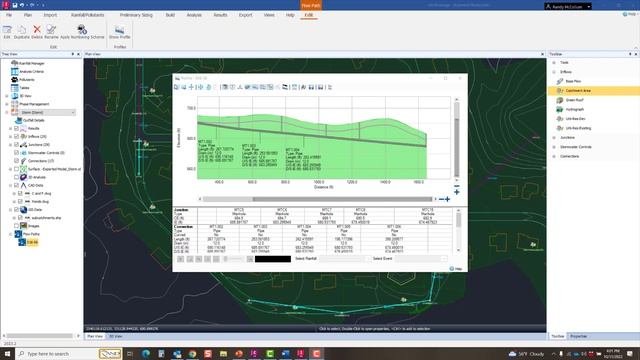This screenshot has width=640, height=360.
Task: Click minus zoom icon beside horizontal scrollbar
Action: tap(441, 199)
